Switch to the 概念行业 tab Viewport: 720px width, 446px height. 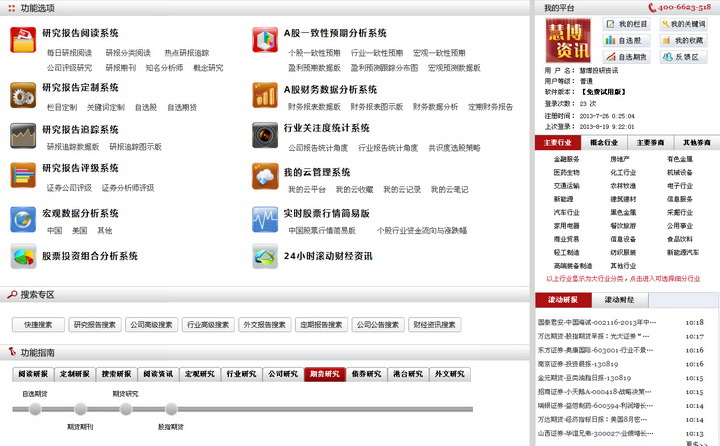click(604, 143)
